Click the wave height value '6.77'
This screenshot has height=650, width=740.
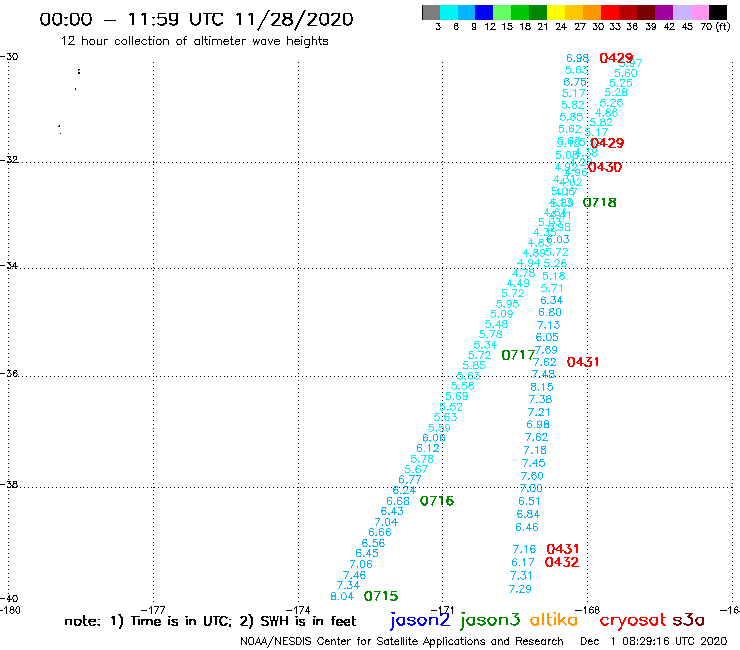[410, 480]
